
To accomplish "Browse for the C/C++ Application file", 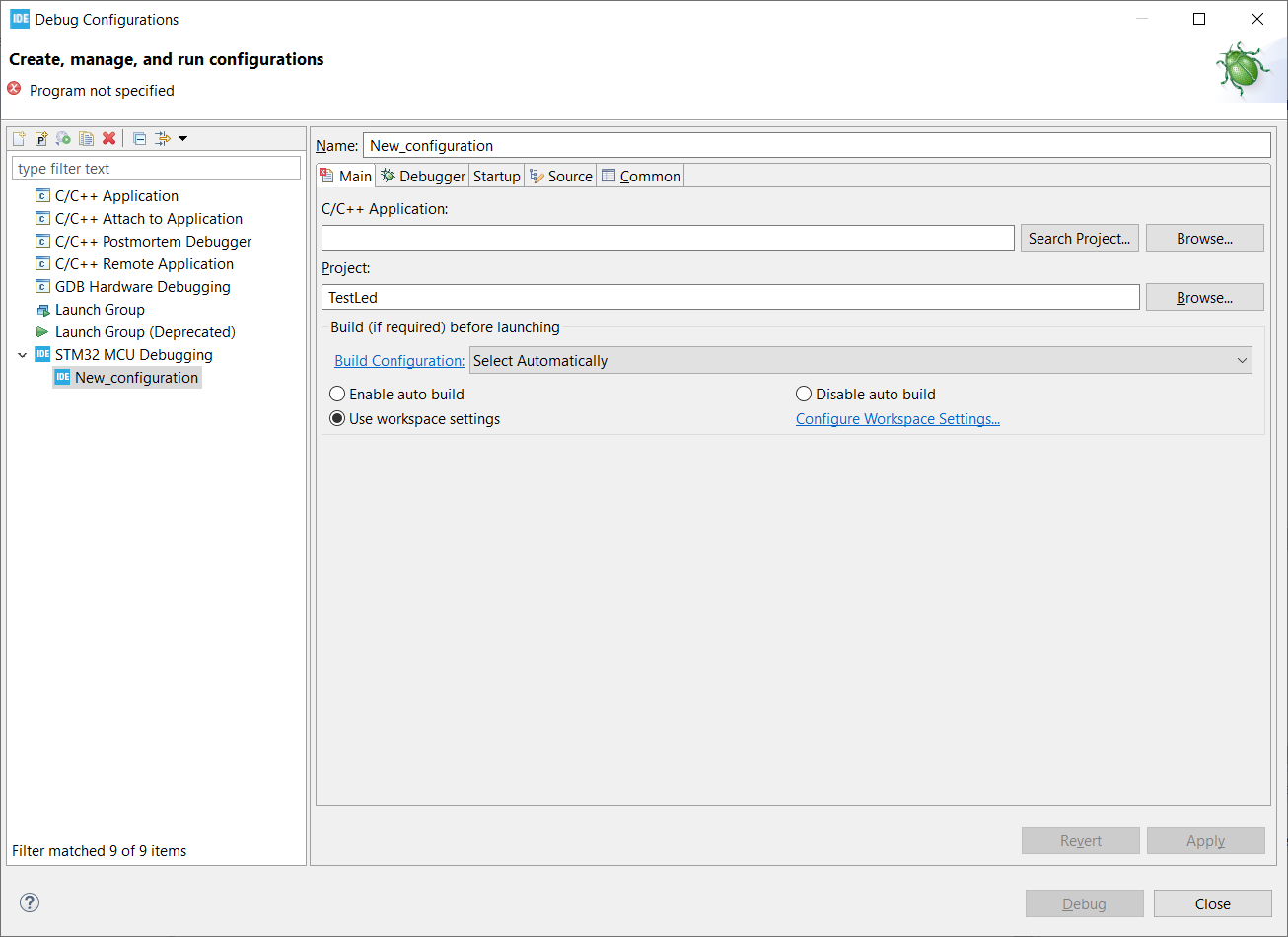I will 1205,238.
